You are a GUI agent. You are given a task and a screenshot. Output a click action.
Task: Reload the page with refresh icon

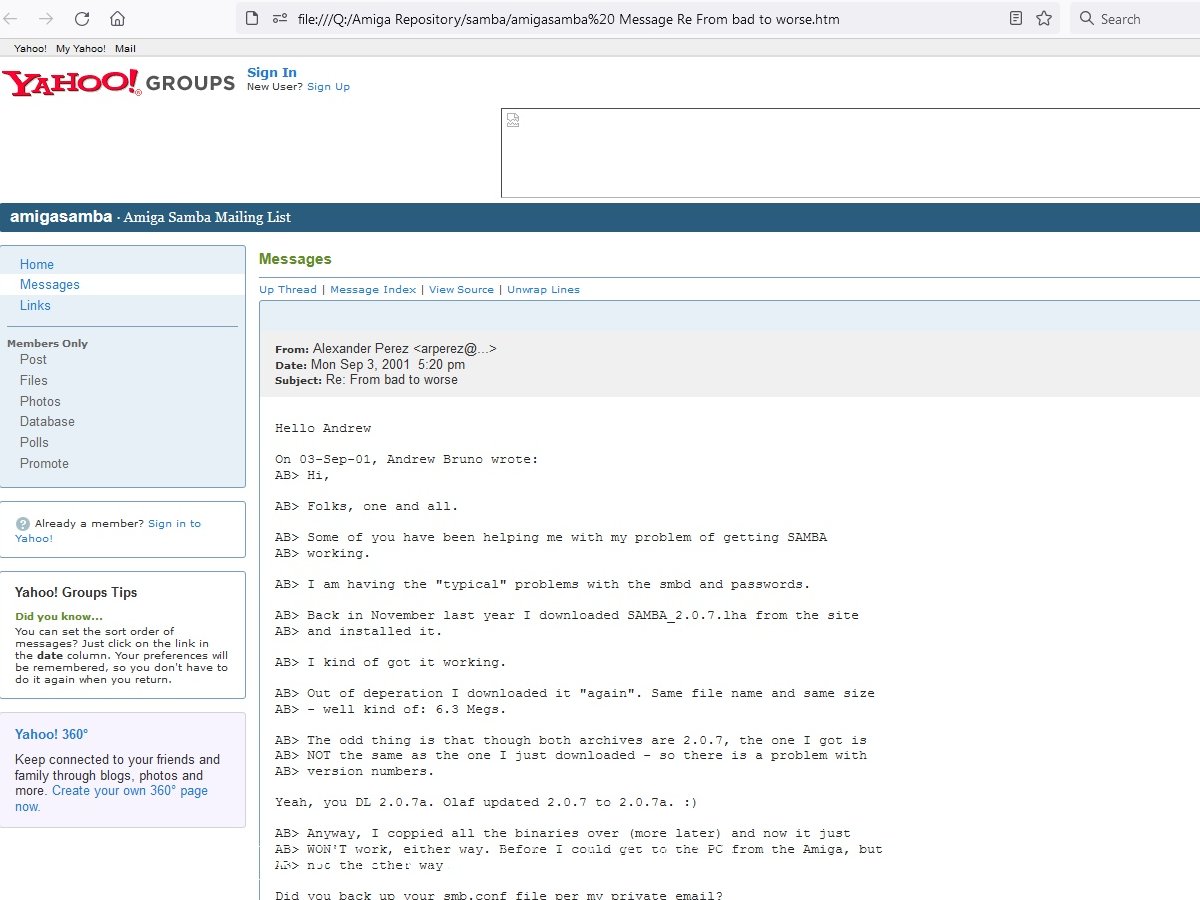[x=82, y=18]
